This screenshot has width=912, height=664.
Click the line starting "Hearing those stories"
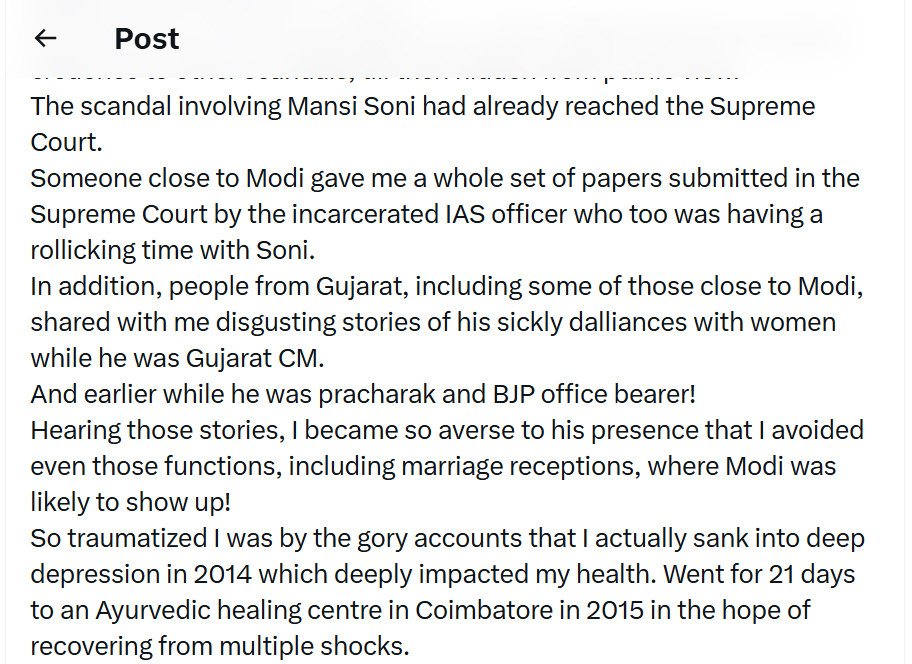[446, 430]
